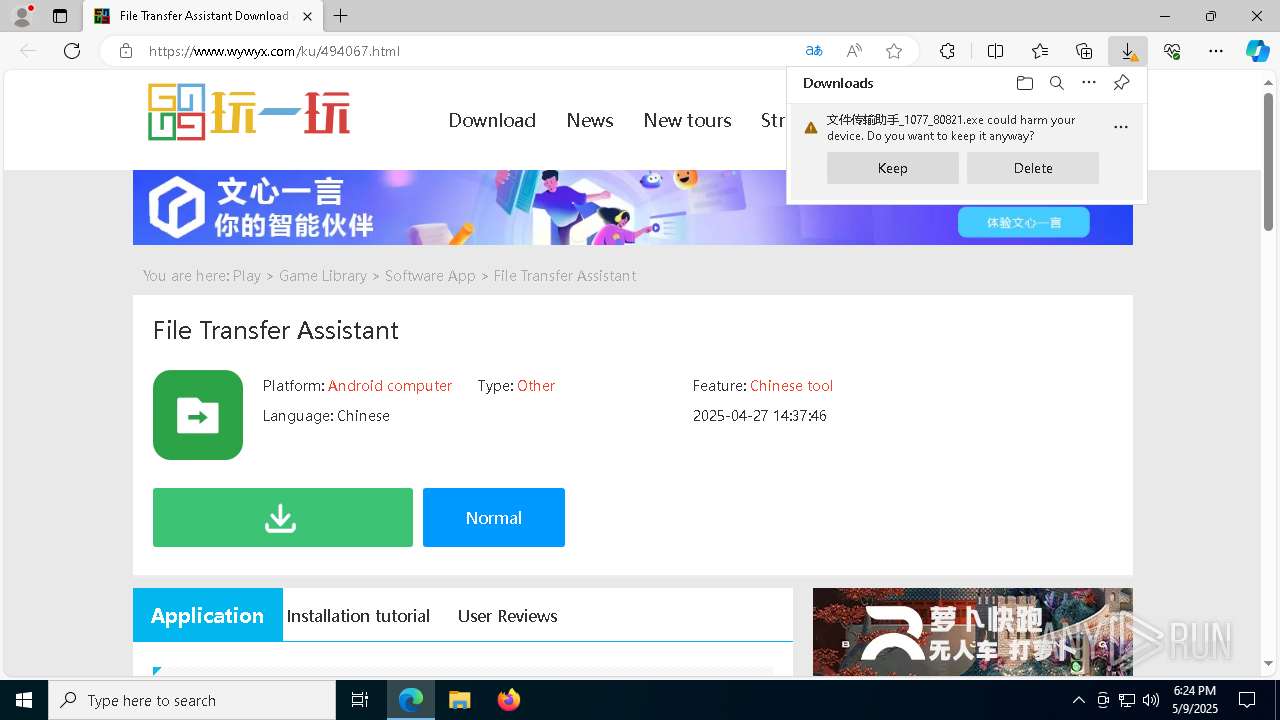Open the Download nav menu
Image resolution: width=1280 pixels, height=720 pixels.
(x=492, y=120)
